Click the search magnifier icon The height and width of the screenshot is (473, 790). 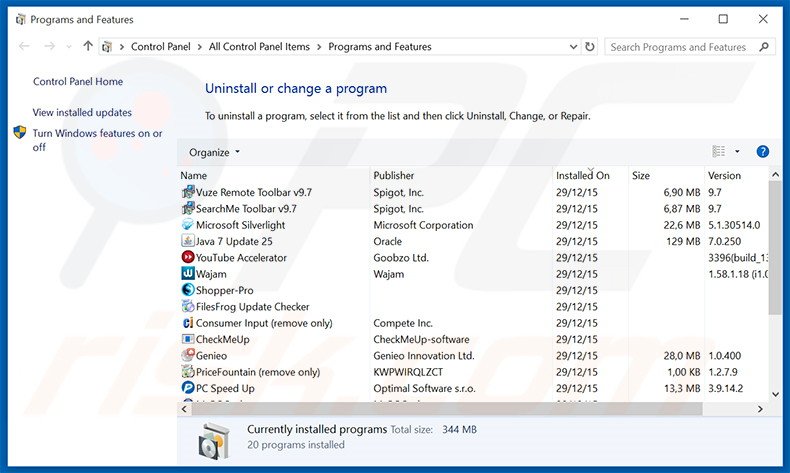[764, 47]
